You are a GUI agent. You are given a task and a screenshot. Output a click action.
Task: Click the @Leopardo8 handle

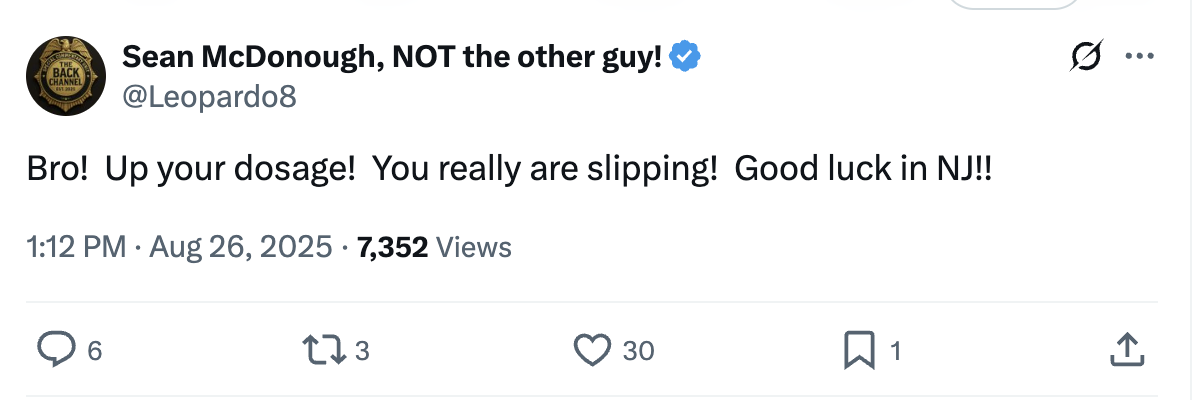[x=209, y=96]
